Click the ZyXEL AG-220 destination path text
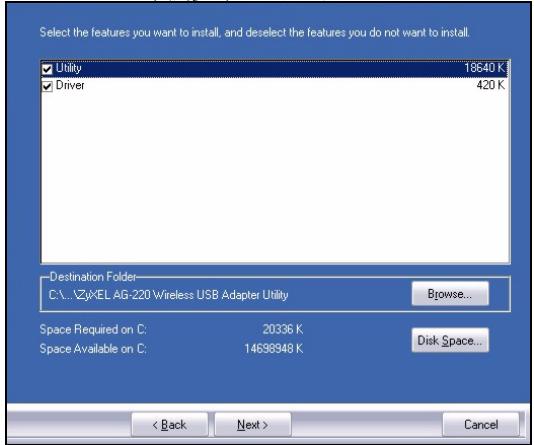The image size is (534, 445). click(169, 295)
